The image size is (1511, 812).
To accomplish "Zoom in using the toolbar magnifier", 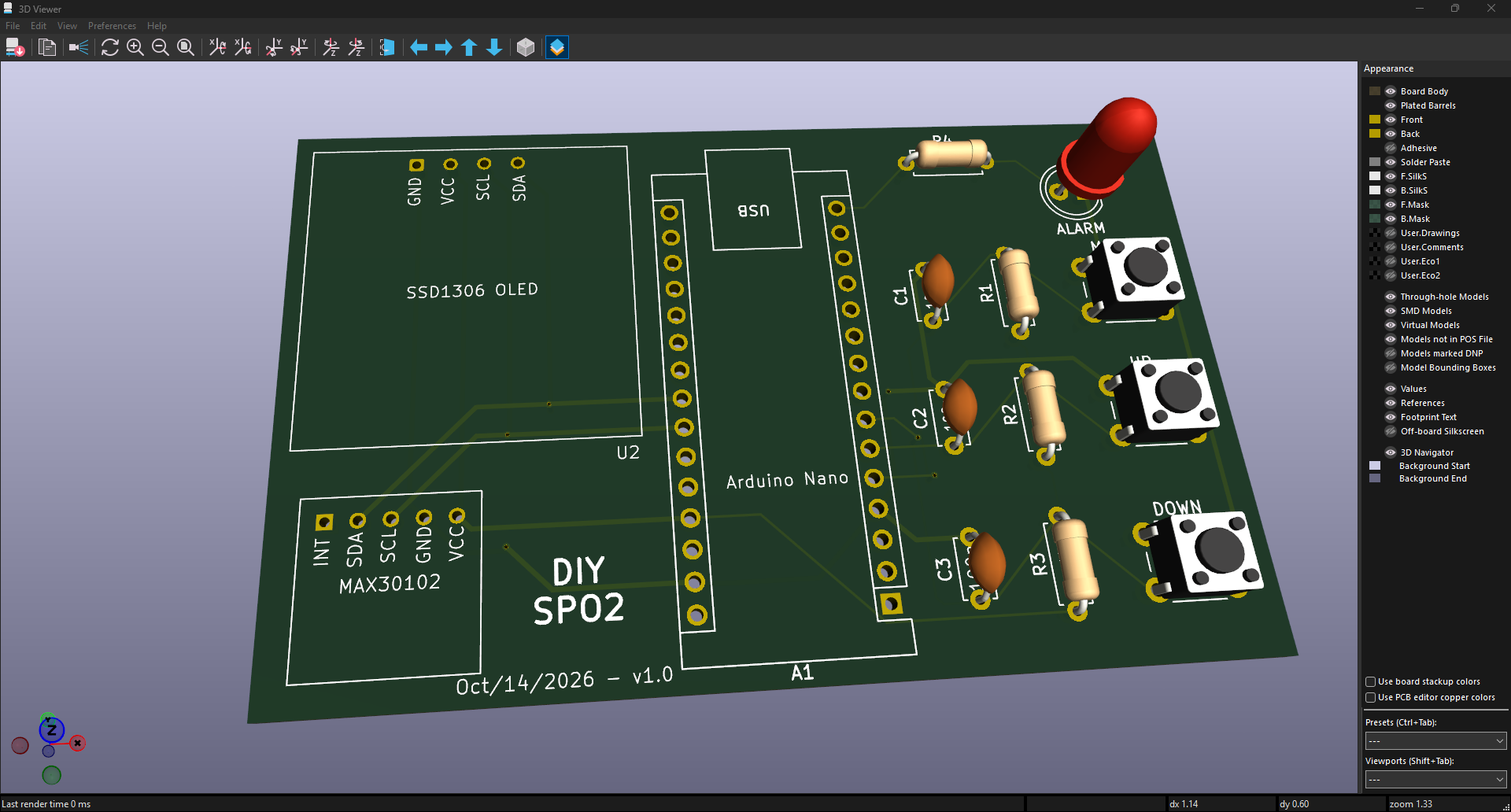I will click(x=135, y=48).
